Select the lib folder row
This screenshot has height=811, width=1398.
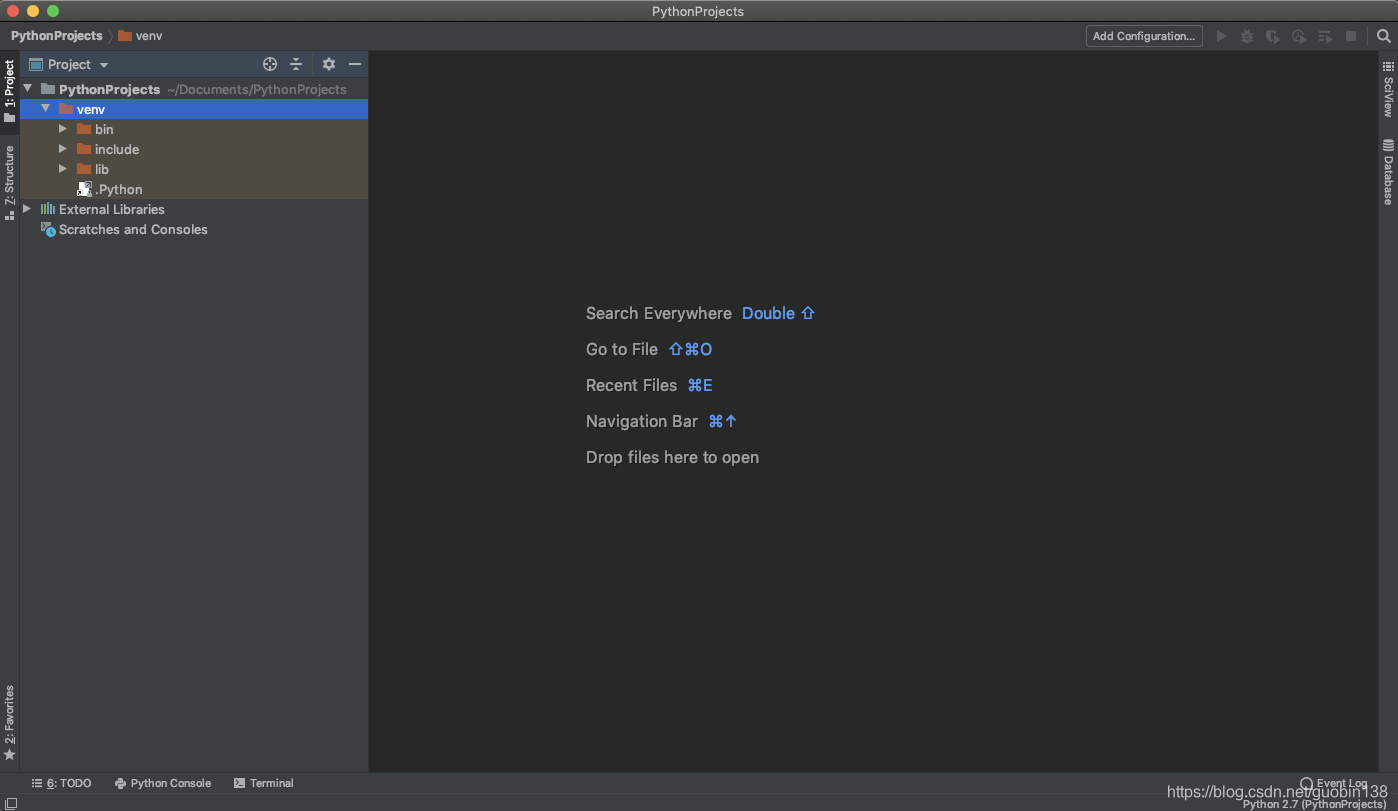194,169
